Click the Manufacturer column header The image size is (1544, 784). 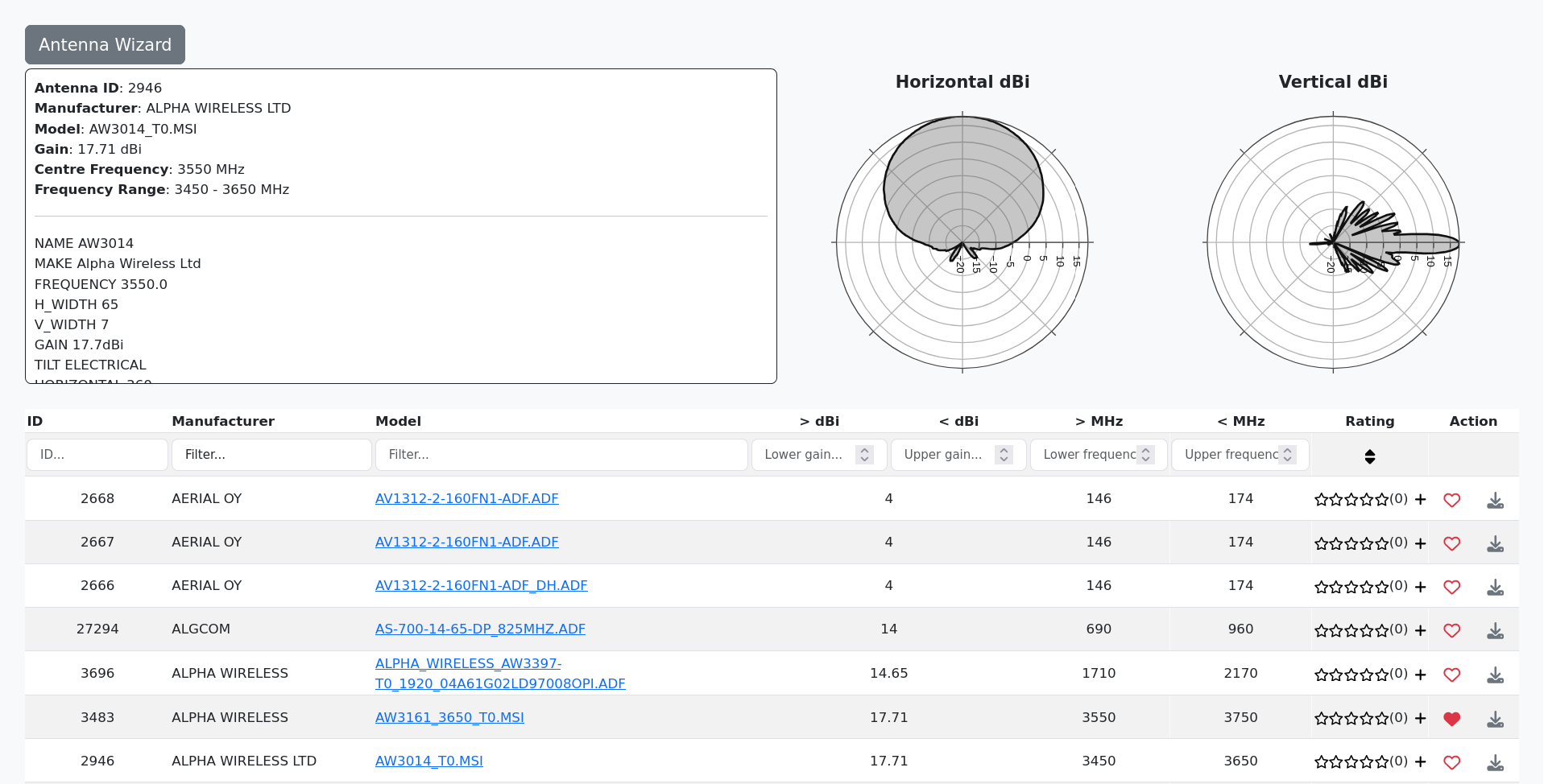[x=223, y=421]
